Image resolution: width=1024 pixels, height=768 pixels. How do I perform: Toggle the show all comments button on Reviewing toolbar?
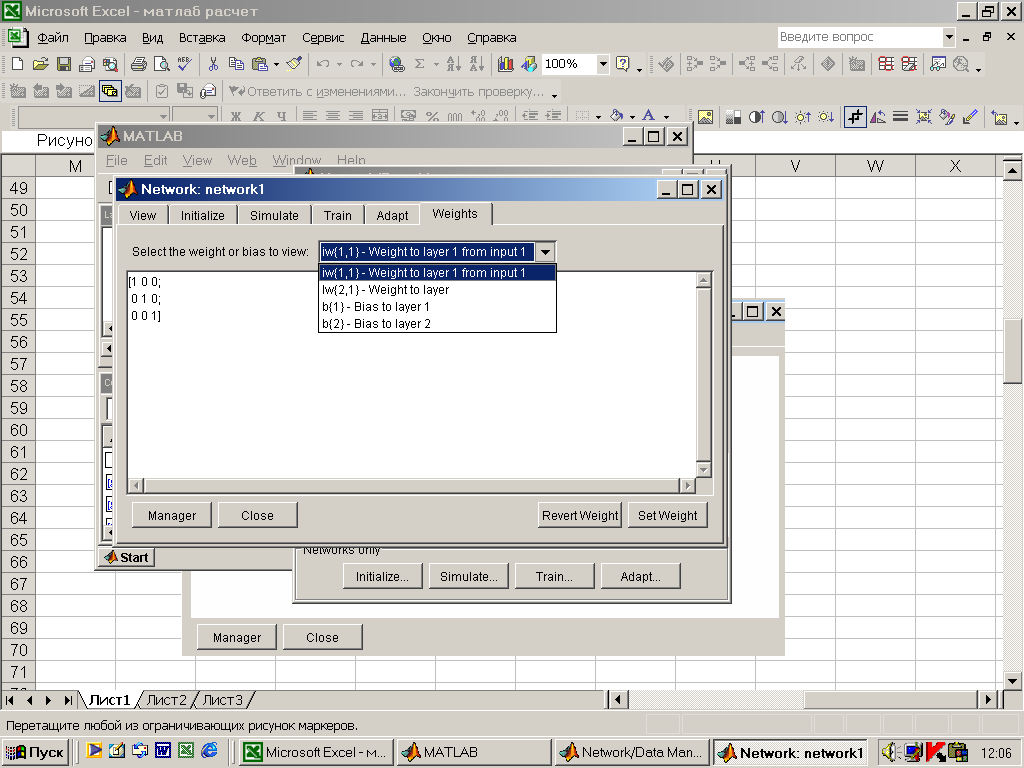pos(110,91)
